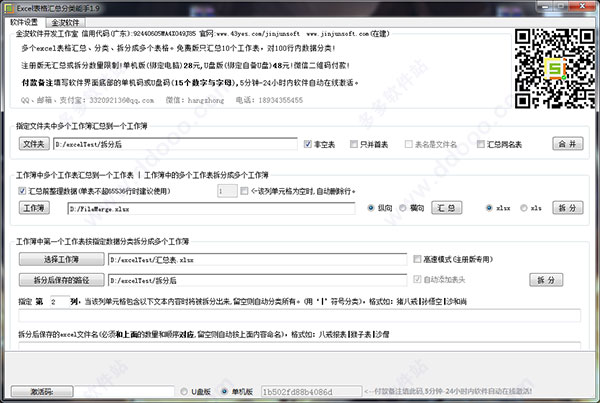Minimize the application window
Image resolution: width=600 pixels, height=403 pixels.
coord(545,6)
